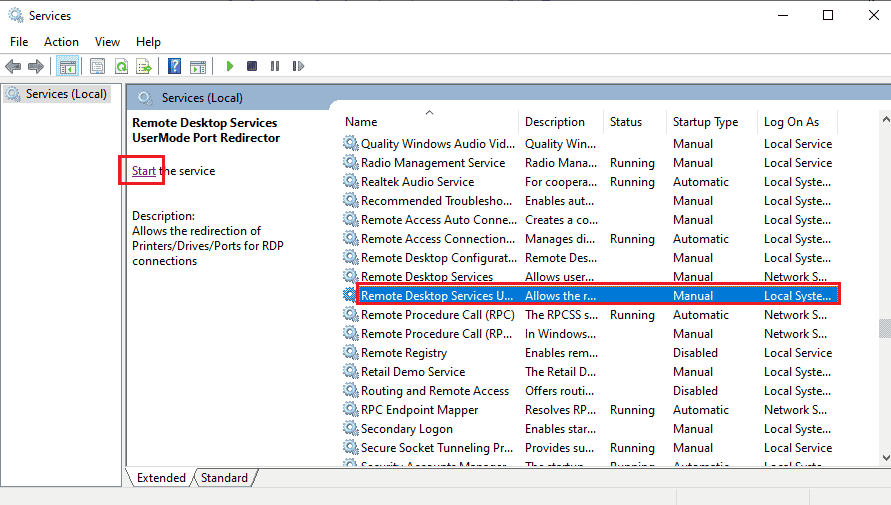Click the Export List toolbar icon
The height and width of the screenshot is (505, 891).
[144, 66]
